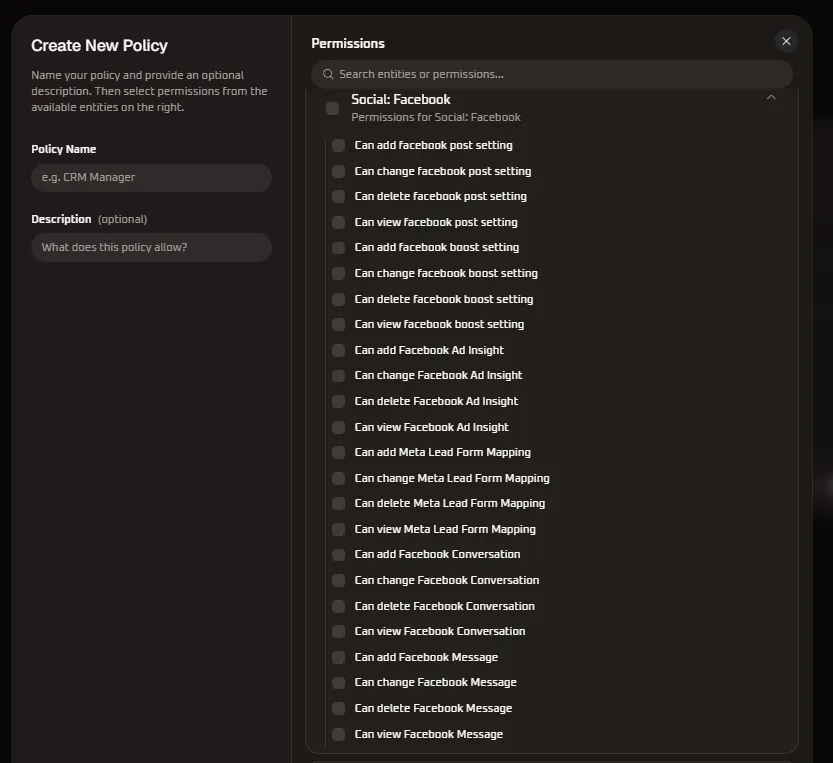Close the Create New Policy dialog
Viewport: 833px width, 763px height.
pyautogui.click(x=786, y=41)
